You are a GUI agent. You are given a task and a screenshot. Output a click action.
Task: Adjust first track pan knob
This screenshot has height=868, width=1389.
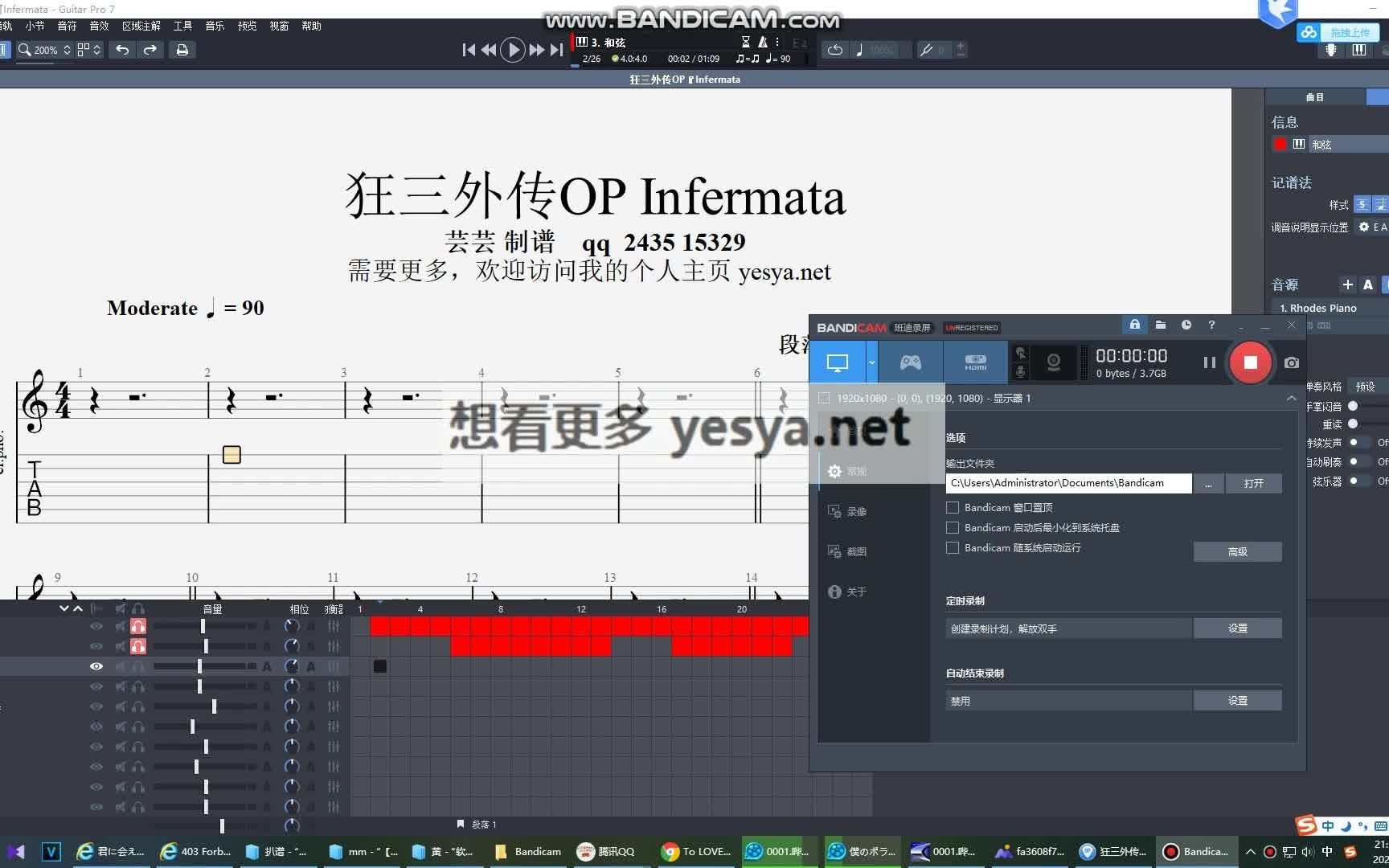pos(291,626)
